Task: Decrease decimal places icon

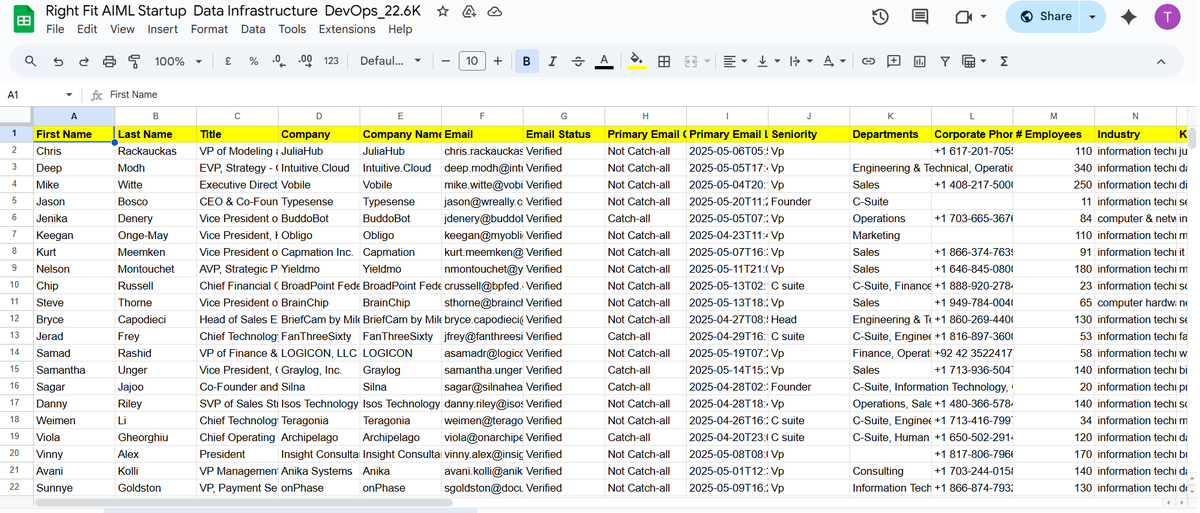Action: [x=279, y=61]
